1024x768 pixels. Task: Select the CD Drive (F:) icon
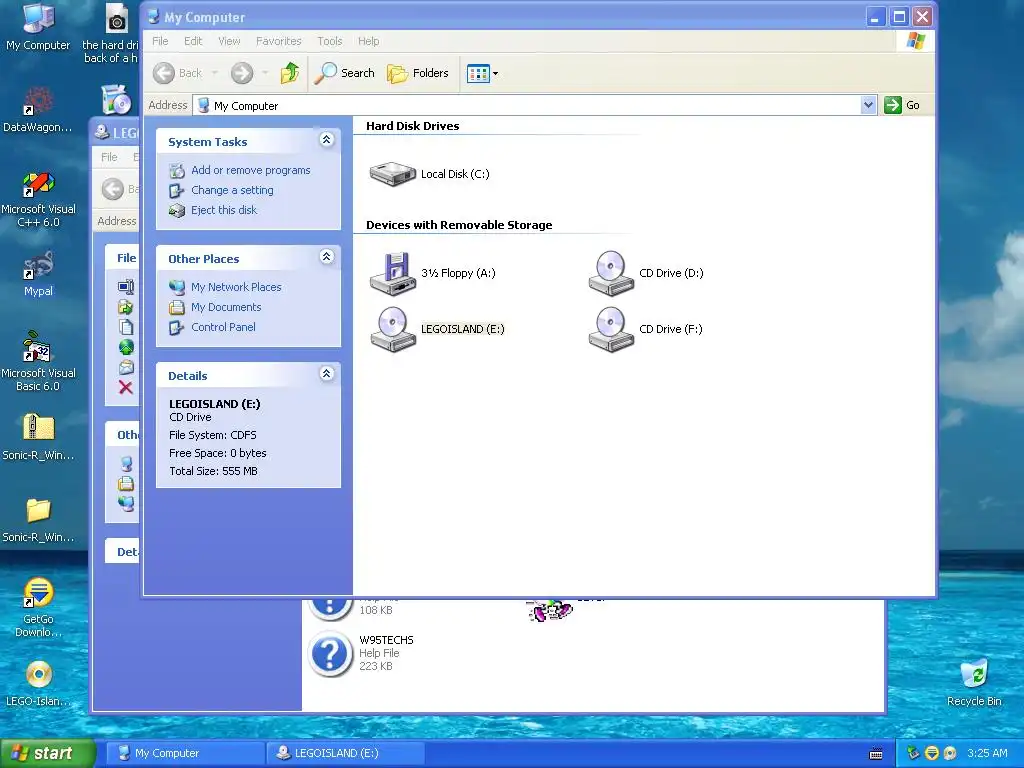pyautogui.click(x=611, y=329)
